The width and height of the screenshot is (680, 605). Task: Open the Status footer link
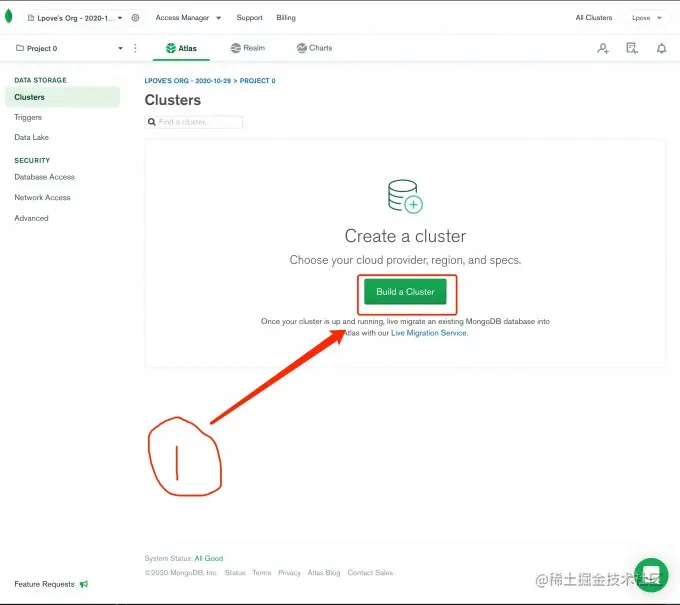(235, 573)
